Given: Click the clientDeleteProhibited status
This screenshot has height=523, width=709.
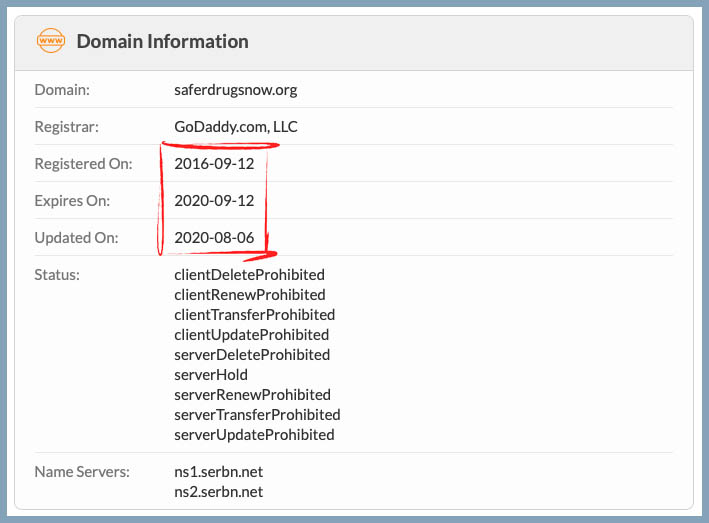Looking at the screenshot, I should click(x=249, y=275).
